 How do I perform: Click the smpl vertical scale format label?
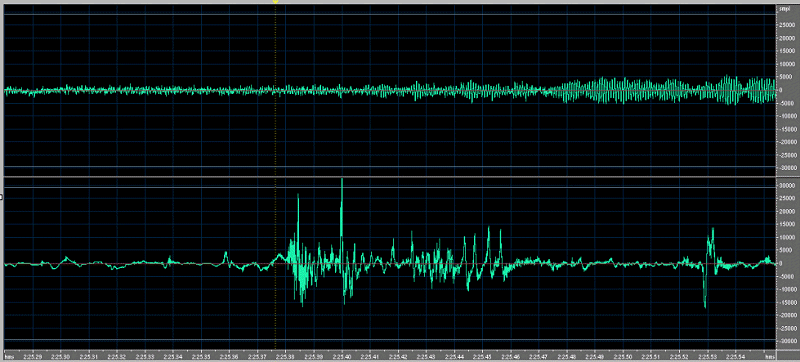783,10
